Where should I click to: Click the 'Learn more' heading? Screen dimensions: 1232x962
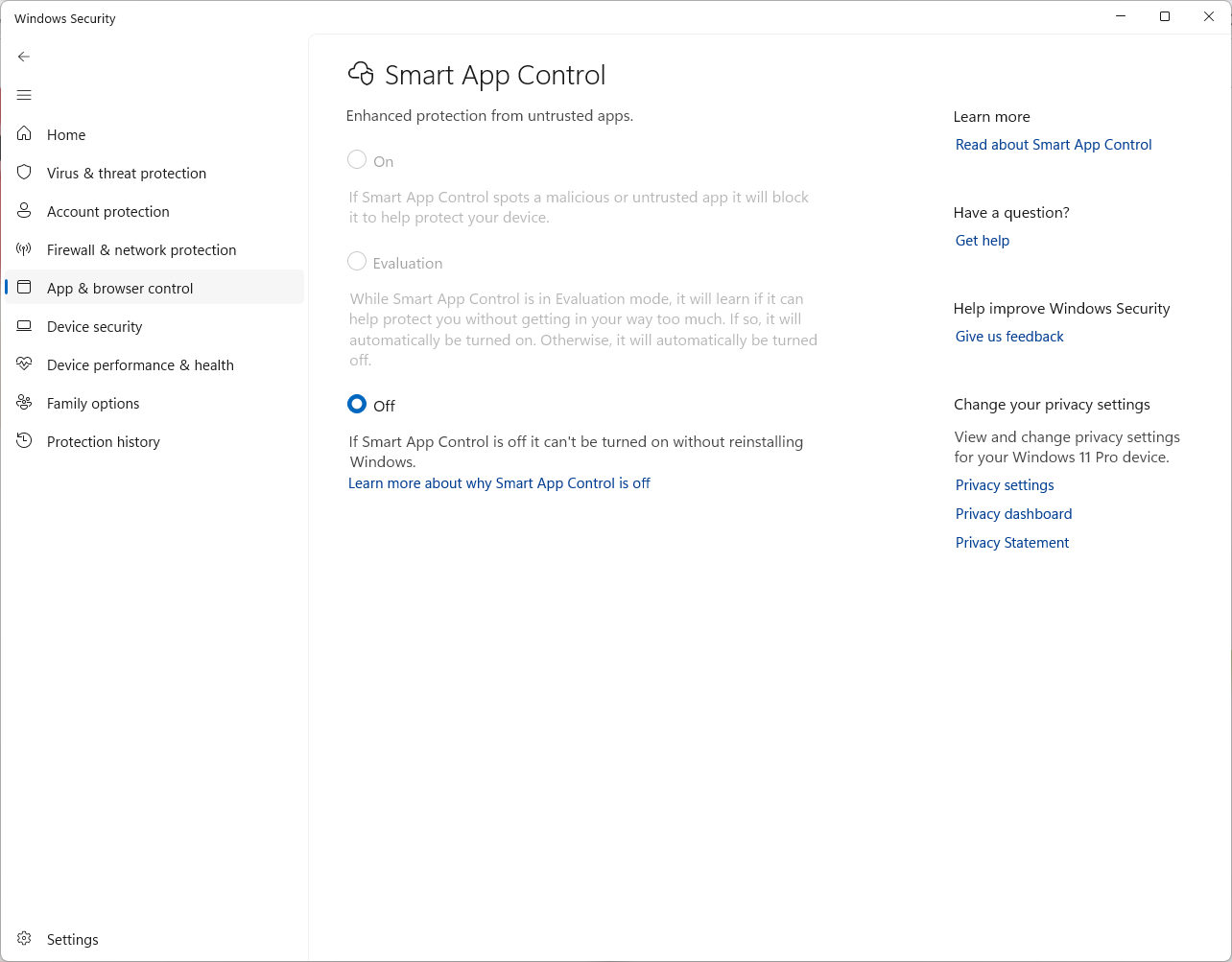coord(992,116)
